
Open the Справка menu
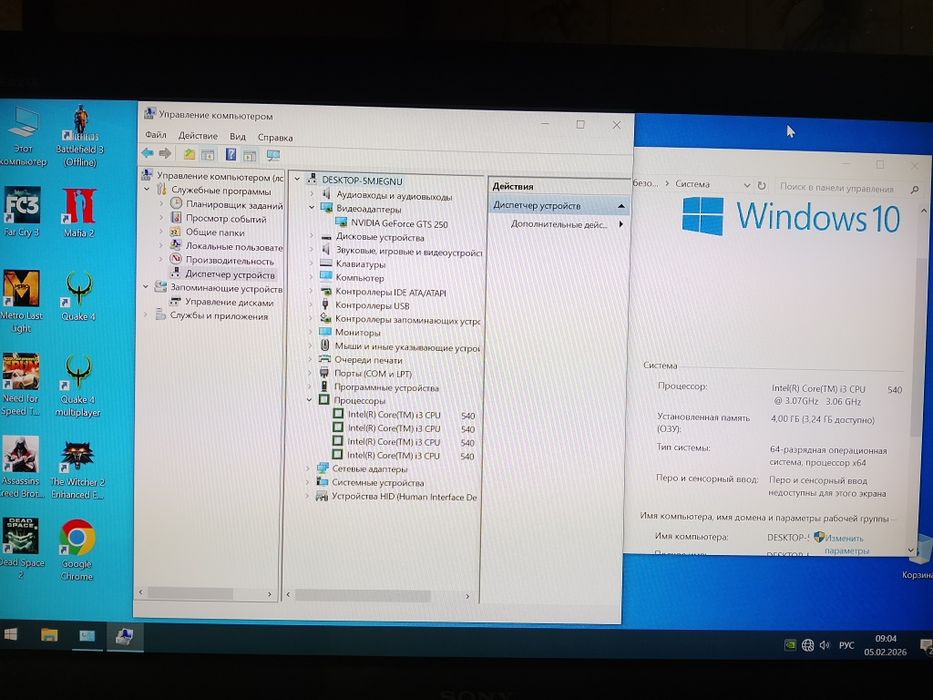(275, 138)
